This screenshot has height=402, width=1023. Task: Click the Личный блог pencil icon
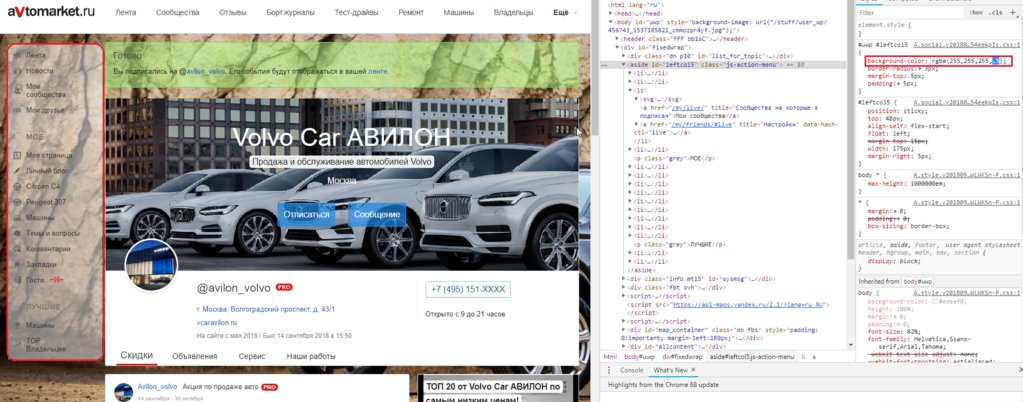coord(16,171)
